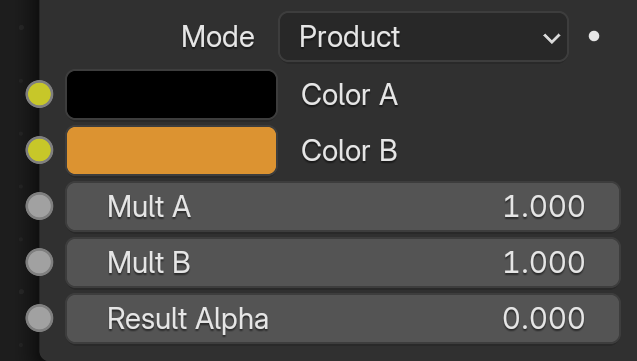Open the black Color A swatch
The width and height of the screenshot is (637, 361).
pyautogui.click(x=171, y=95)
